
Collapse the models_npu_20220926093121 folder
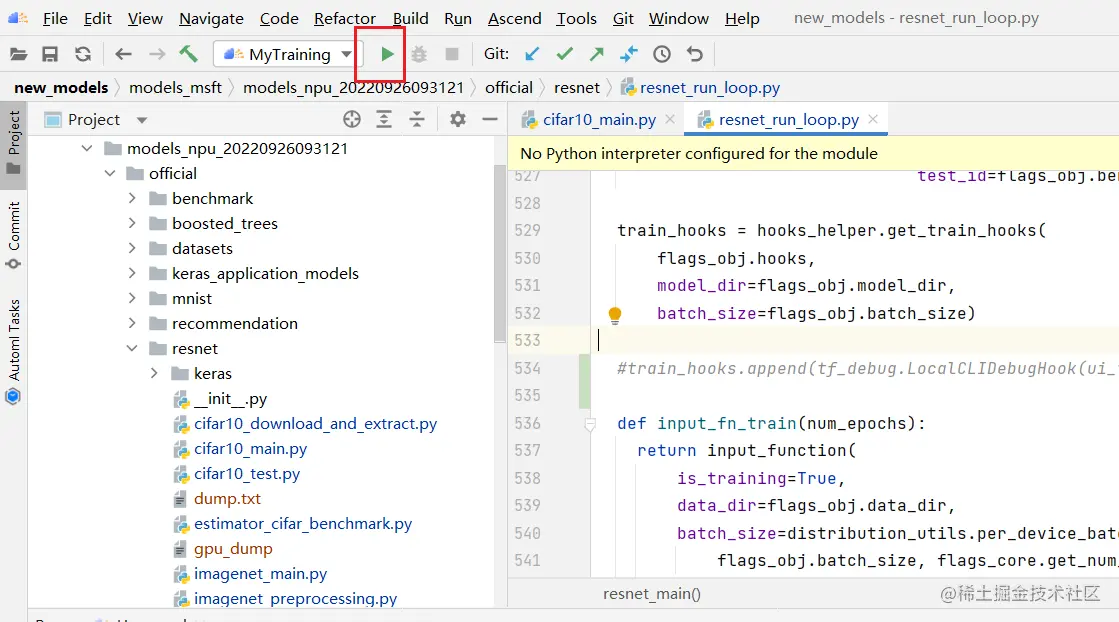[87, 148]
